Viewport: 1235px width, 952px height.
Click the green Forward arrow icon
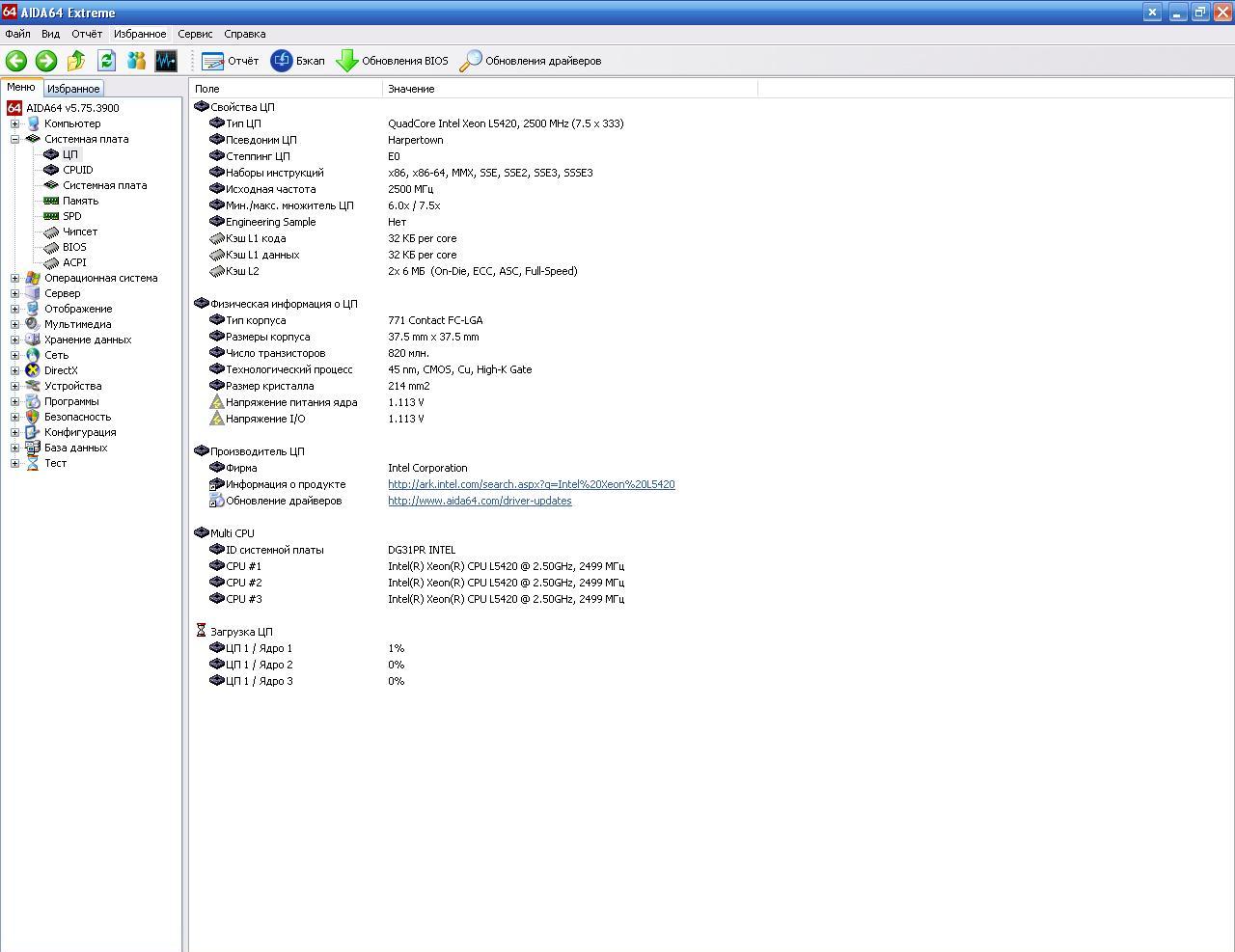[x=46, y=61]
